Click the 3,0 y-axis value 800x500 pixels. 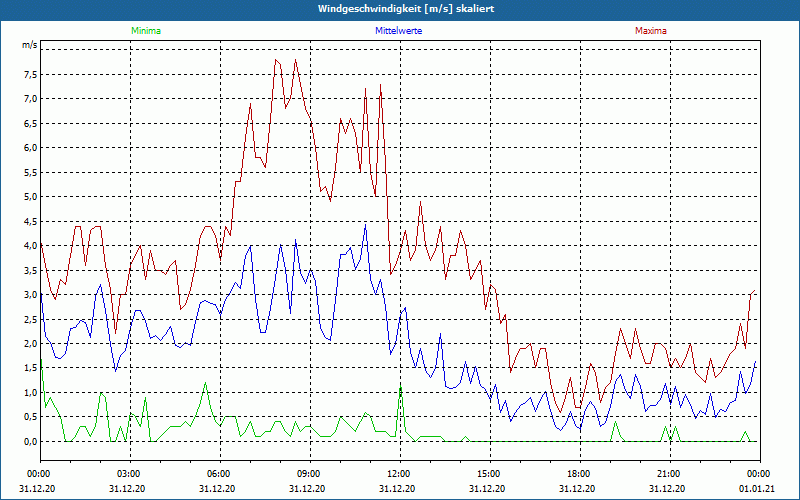coord(31,295)
